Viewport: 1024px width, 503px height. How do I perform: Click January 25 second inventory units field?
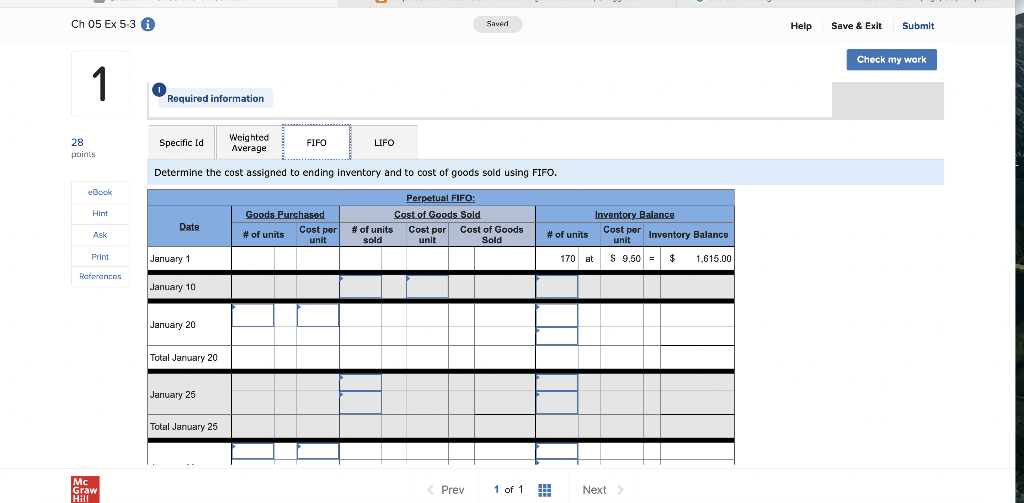pos(556,402)
